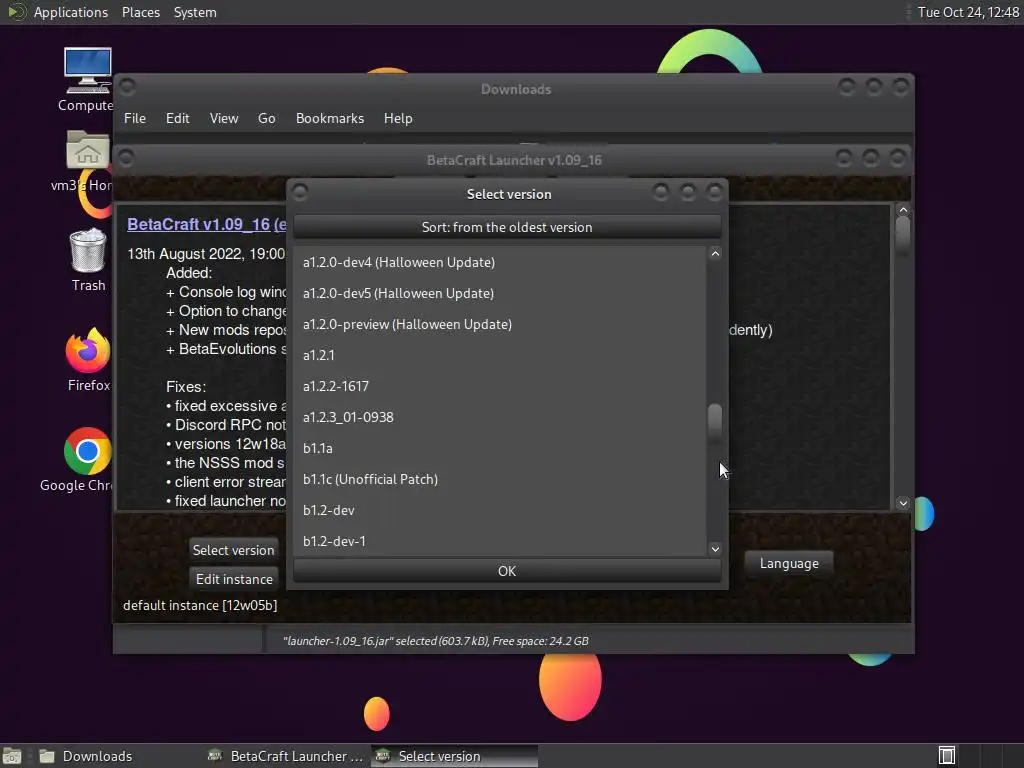This screenshot has width=1024, height=768.
Task: Open Help menu in Downloads window
Action: 398,118
